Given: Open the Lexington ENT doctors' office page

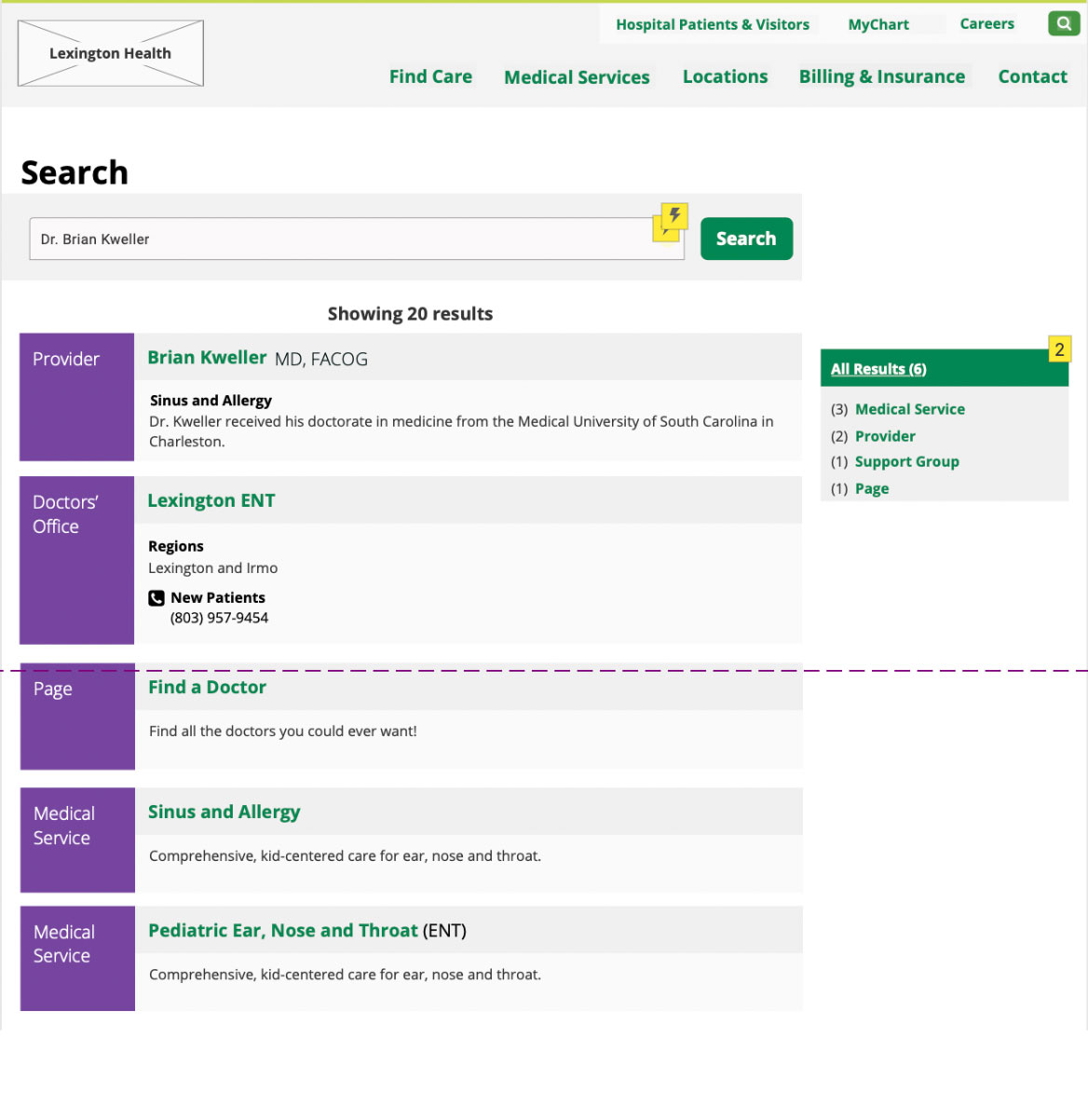Looking at the screenshot, I should pyautogui.click(x=211, y=500).
